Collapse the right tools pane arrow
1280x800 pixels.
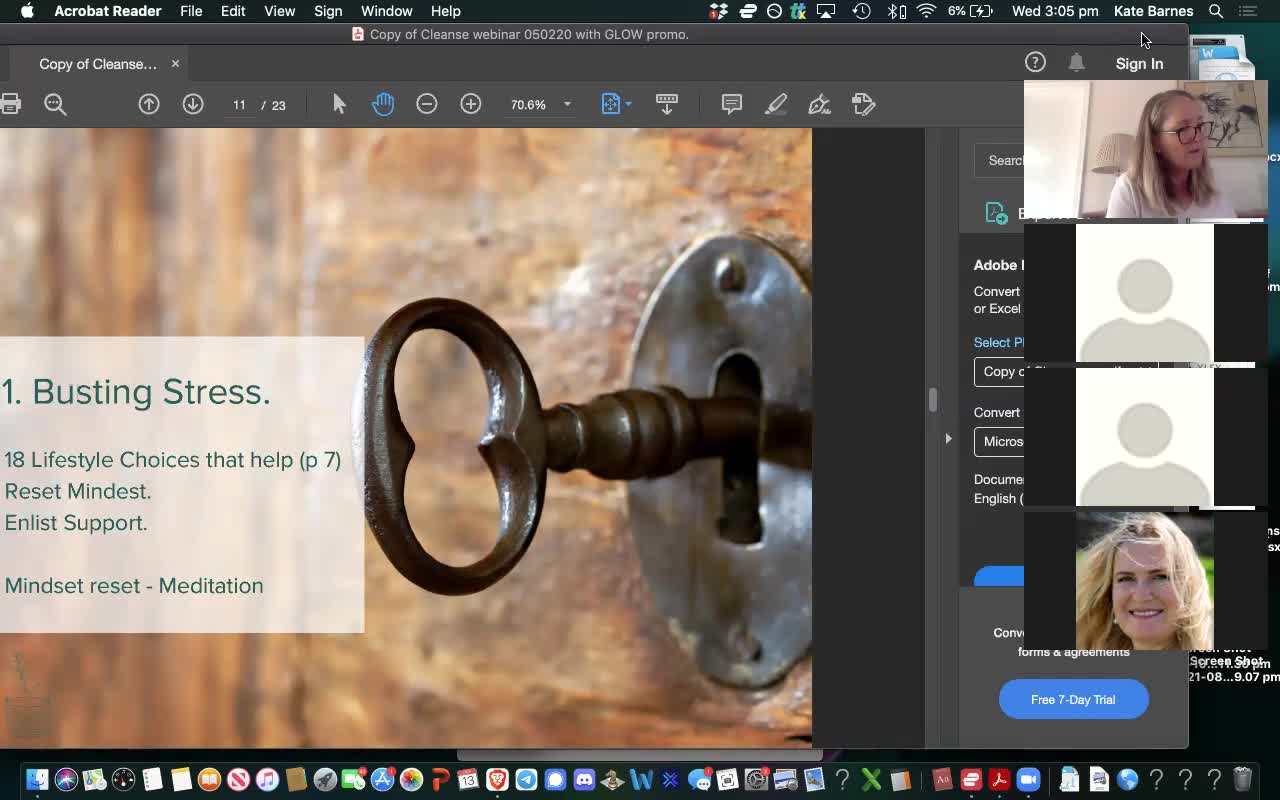(948, 438)
